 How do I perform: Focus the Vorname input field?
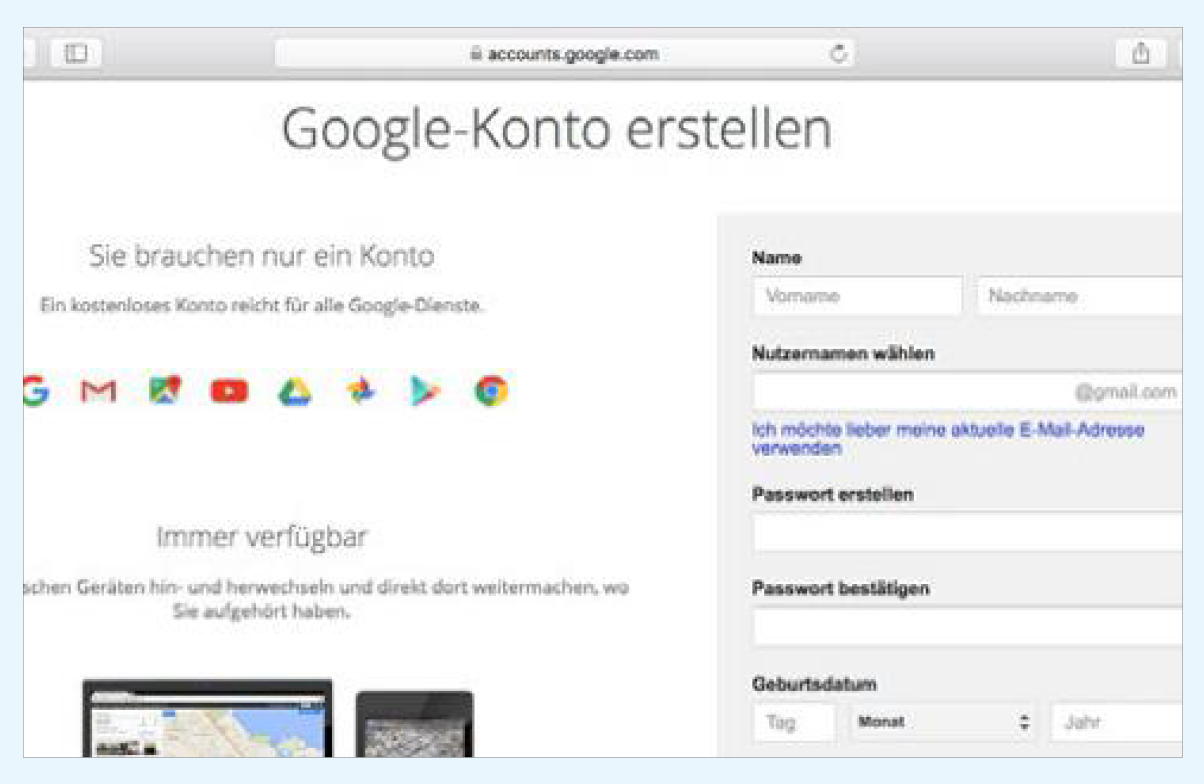(857, 297)
